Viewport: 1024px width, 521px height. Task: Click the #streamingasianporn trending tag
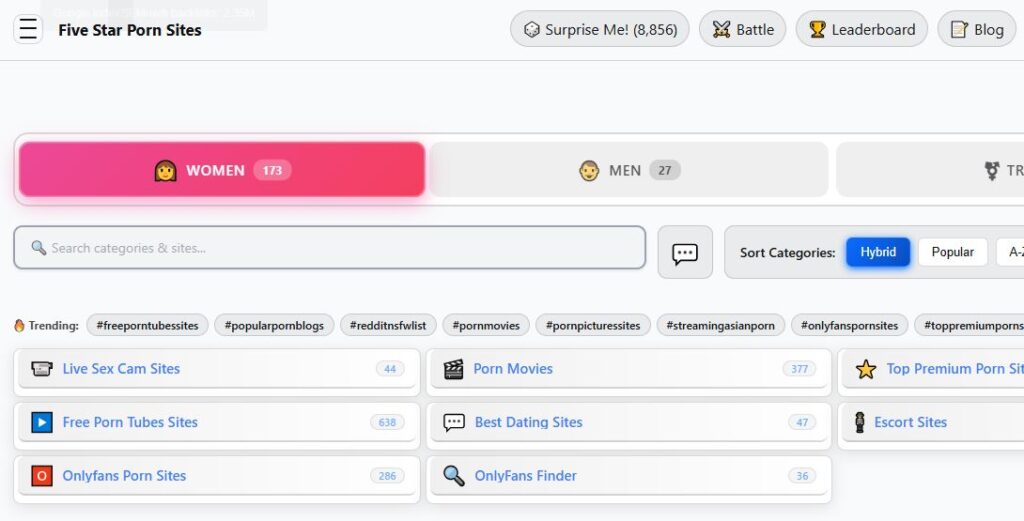(x=720, y=325)
